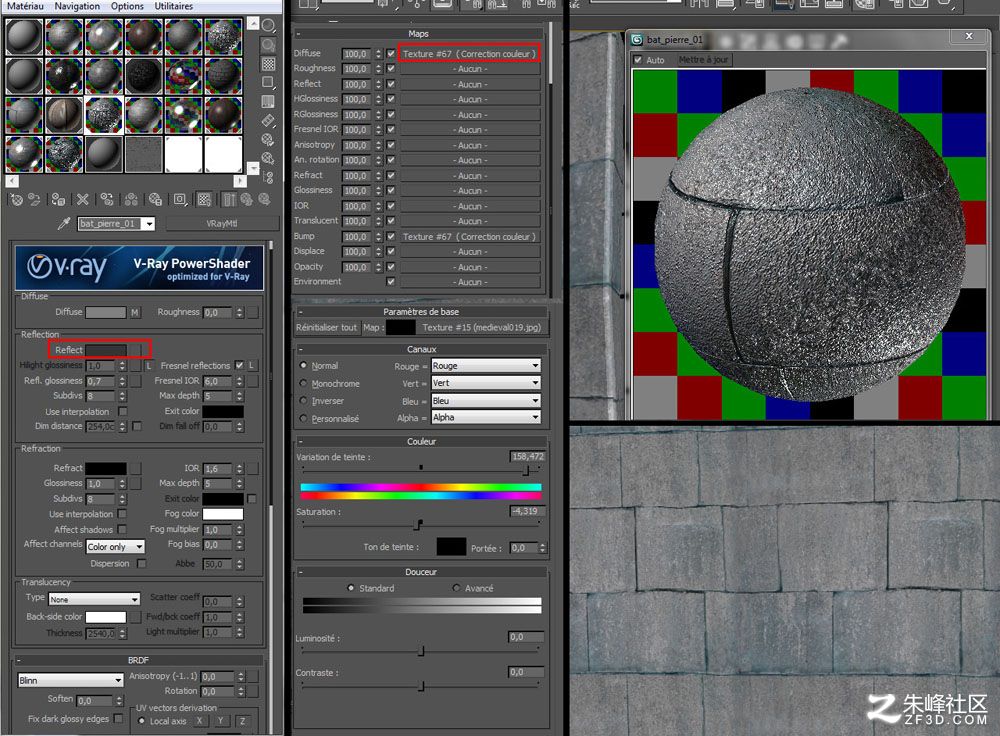Open the Sample Type flyout icon
Screen dimensions: 1000x736
coord(268,26)
